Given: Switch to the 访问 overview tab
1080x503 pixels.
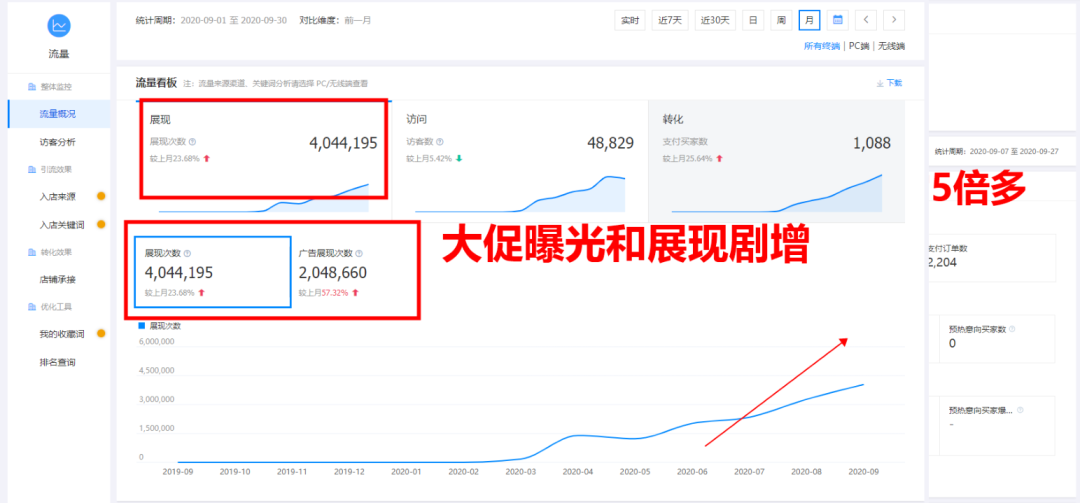Looking at the screenshot, I should 520,160.
